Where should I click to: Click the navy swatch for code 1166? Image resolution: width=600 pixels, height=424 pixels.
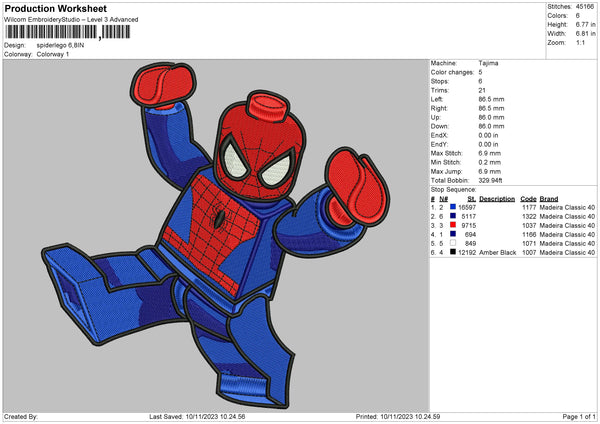click(x=453, y=234)
